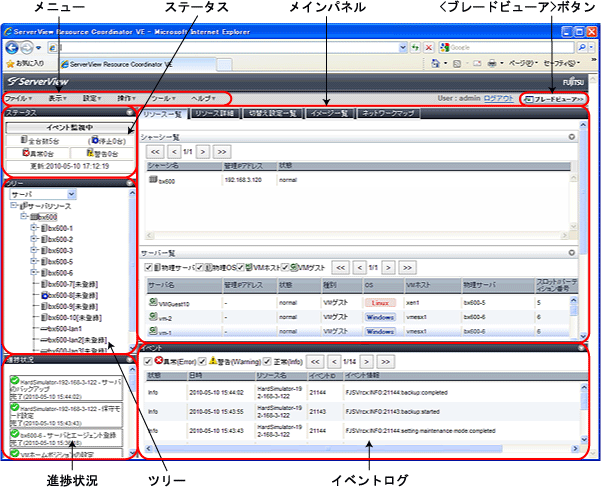Click the VMGuest10 server icon
601x487 pixels.
pos(153,302)
